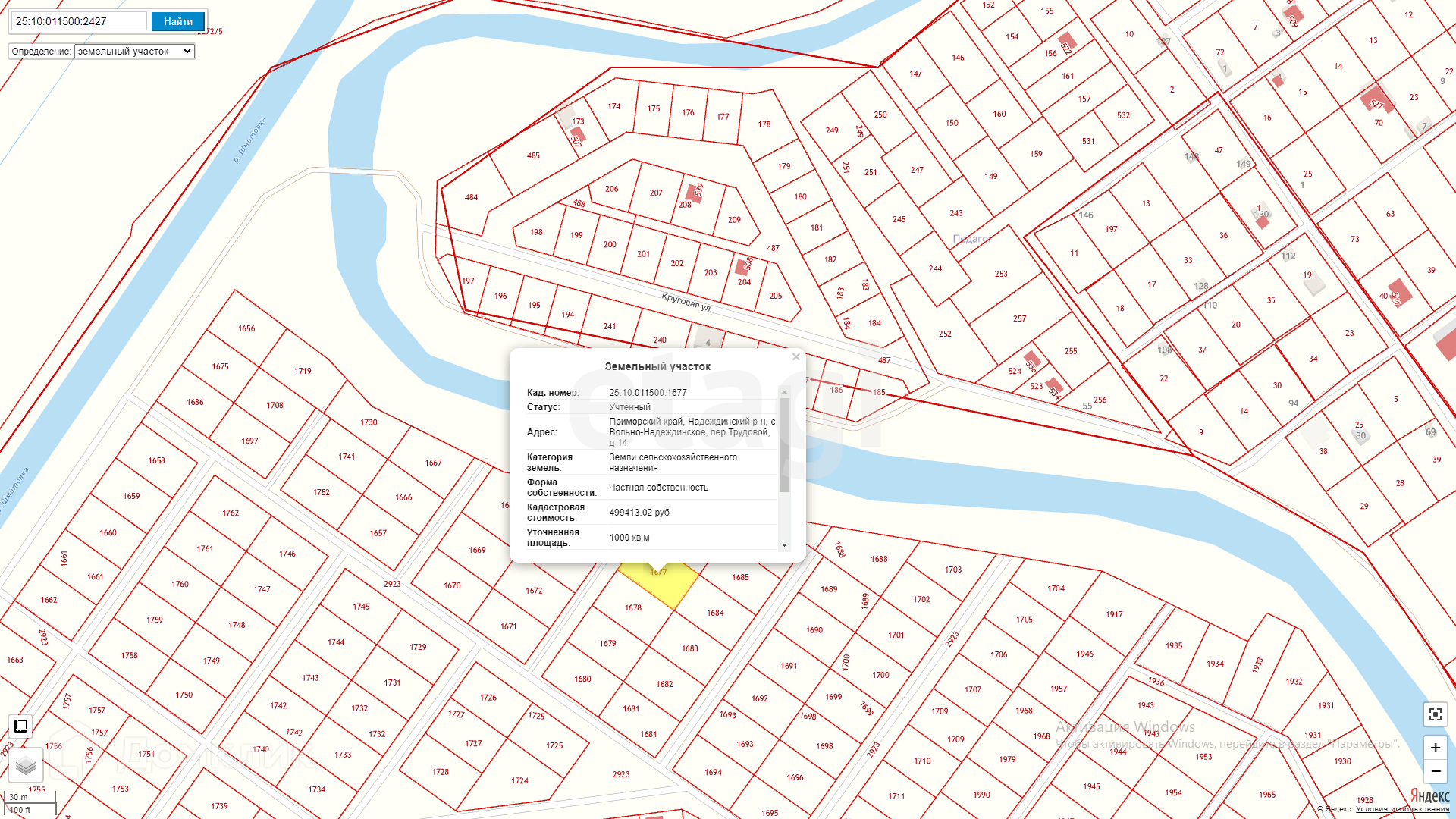
Task: Activate the ruler measurement tool
Action: tap(20, 726)
